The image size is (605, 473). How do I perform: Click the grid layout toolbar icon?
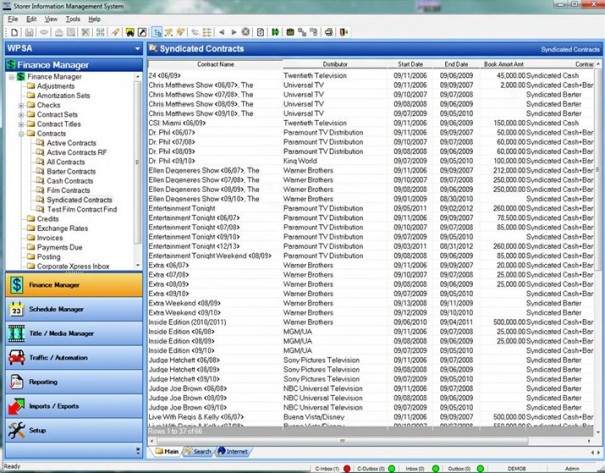point(208,32)
